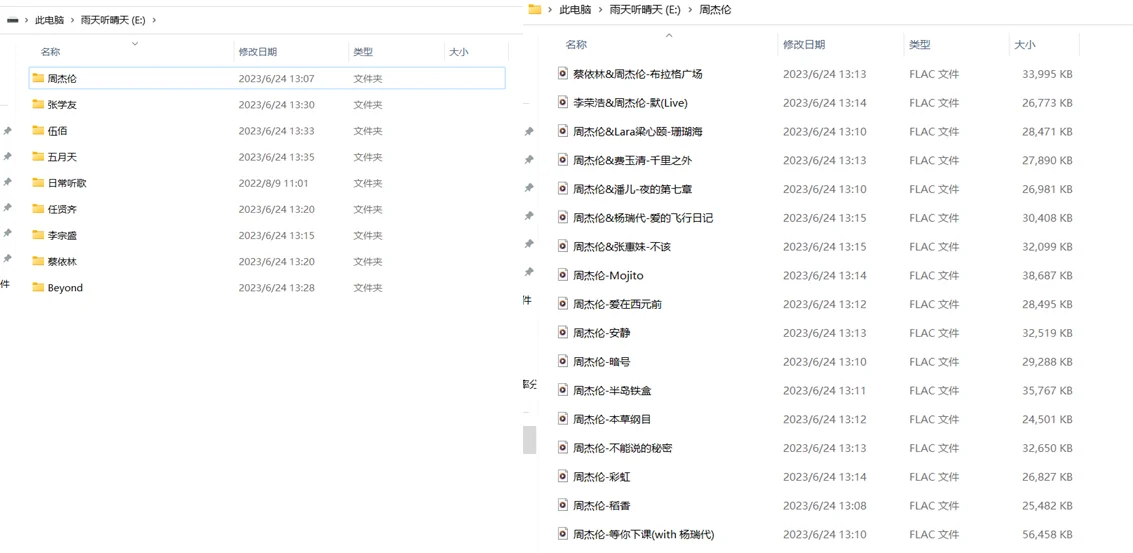The height and width of the screenshot is (553, 1133).
Task: Click FLAC icon of 周杰伦-Mojito
Action: pyautogui.click(x=563, y=275)
